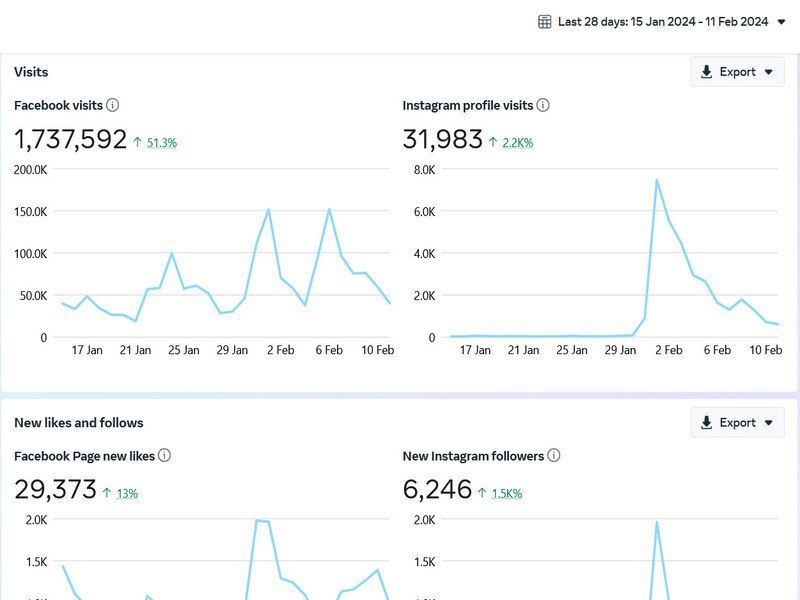Click the Facebook visits peak near 25 Jan
Screen dimensions: 800x600
[x=172, y=254]
